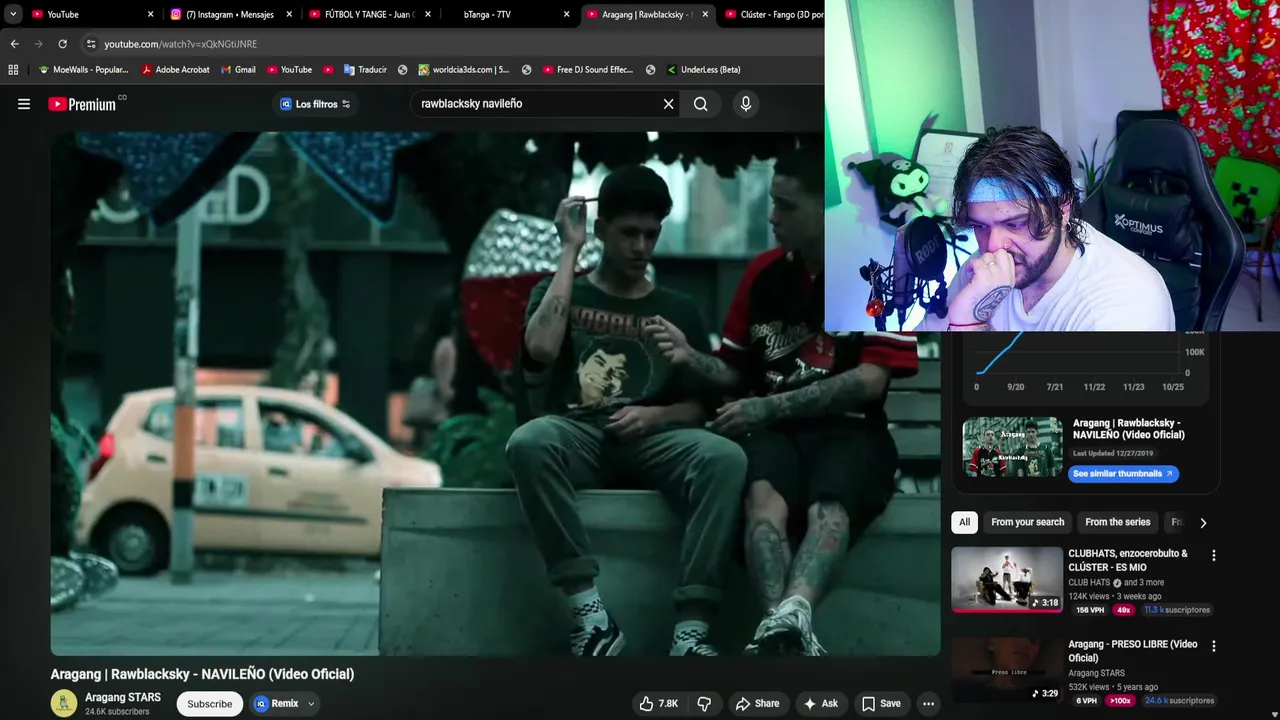This screenshot has width=1280, height=720.
Task: Open the Aragang - PRESO LIBRE title link
Action: coord(1132,651)
